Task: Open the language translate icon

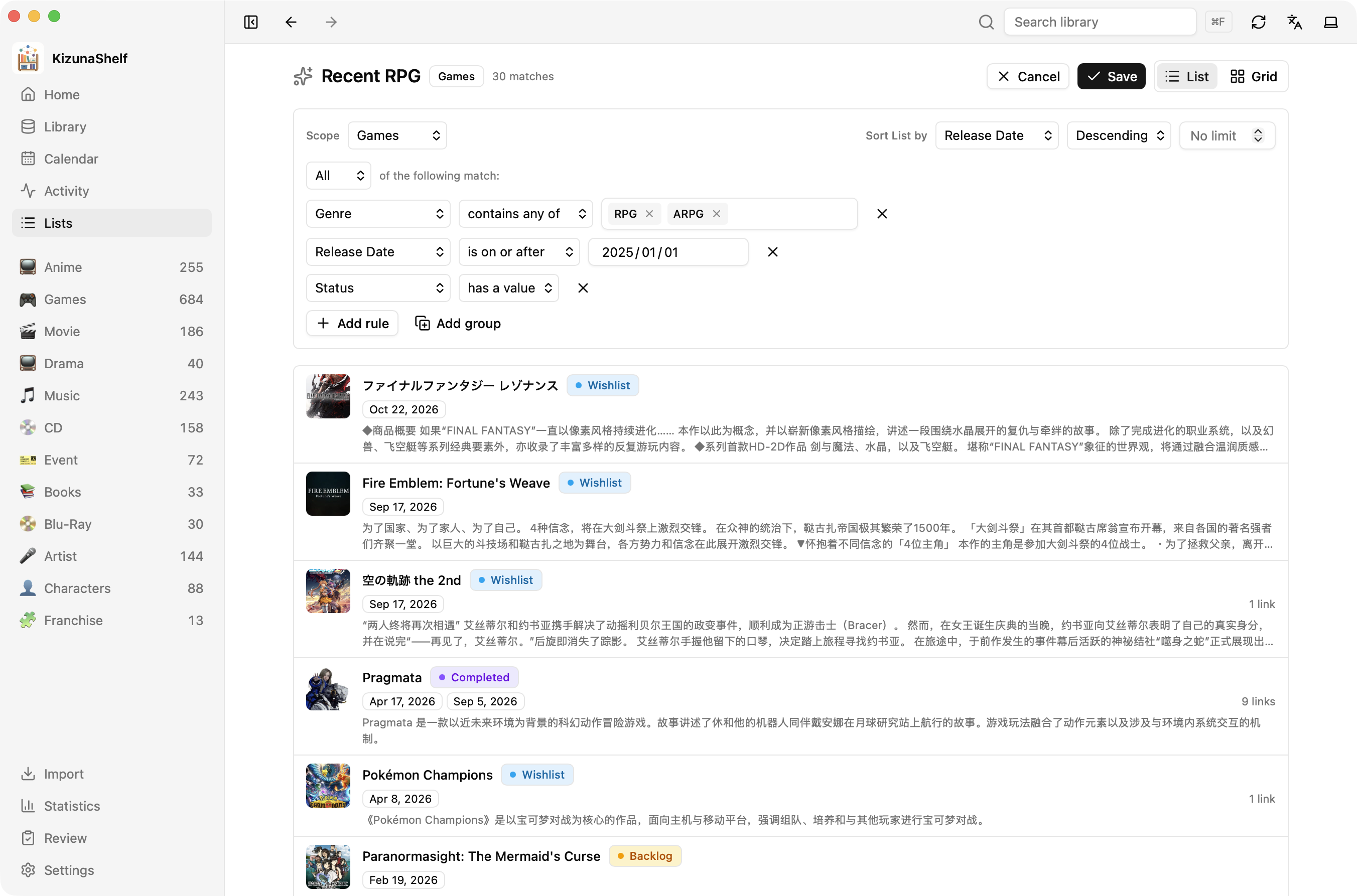Action: coord(1295,22)
